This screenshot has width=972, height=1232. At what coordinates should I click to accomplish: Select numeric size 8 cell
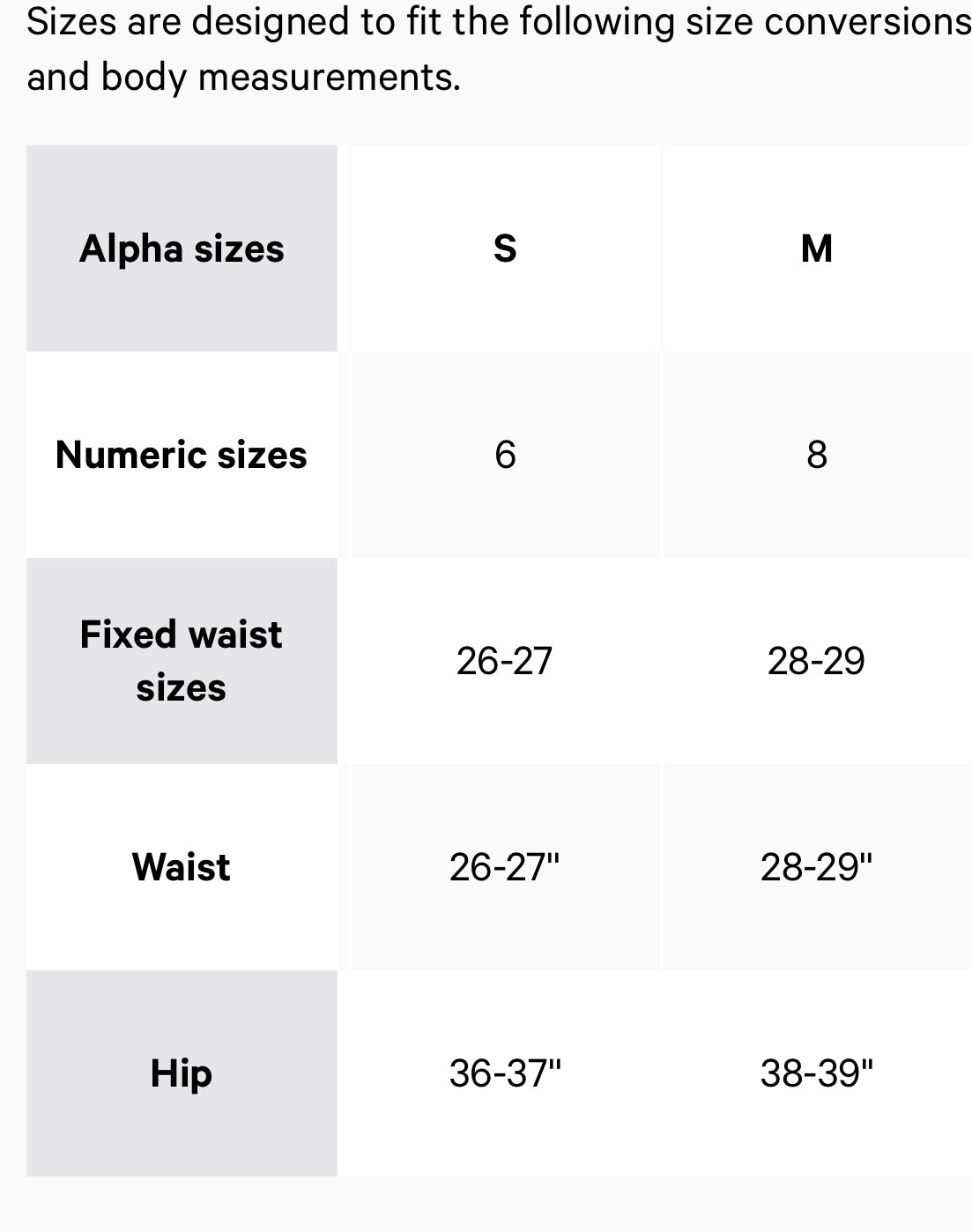click(x=817, y=455)
